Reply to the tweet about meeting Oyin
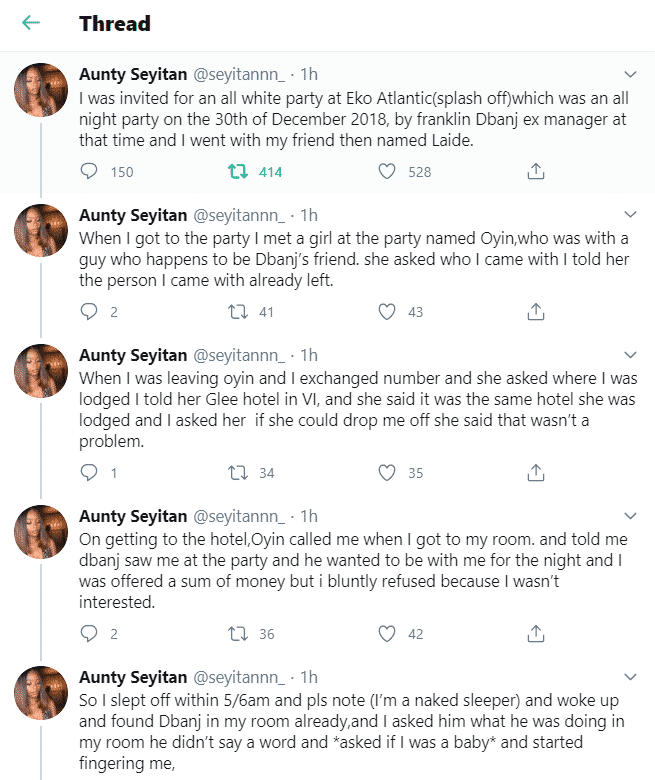 click(x=89, y=312)
